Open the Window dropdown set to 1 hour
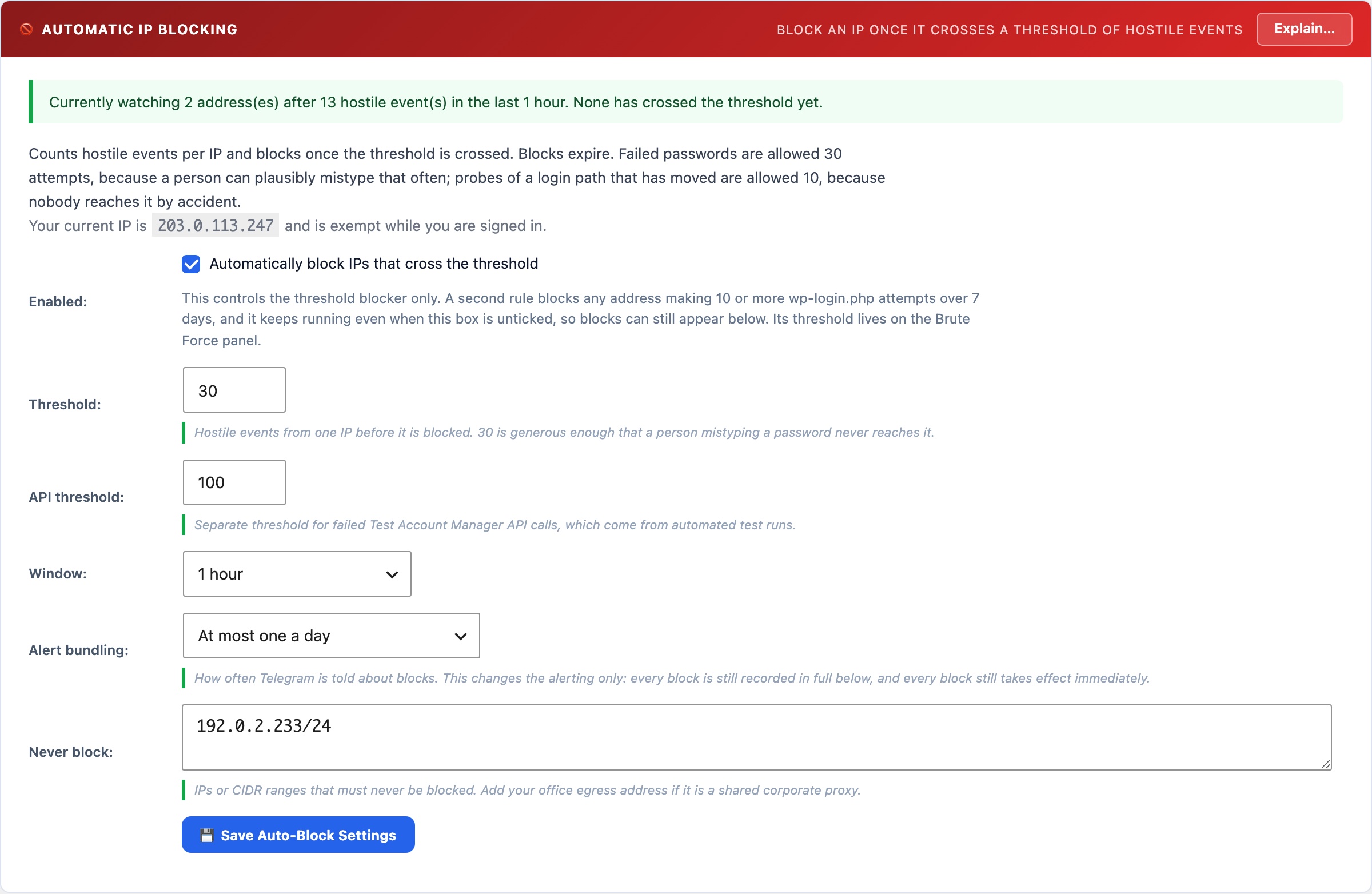Screen dimensions: 1372x894 pyautogui.click(x=297, y=574)
